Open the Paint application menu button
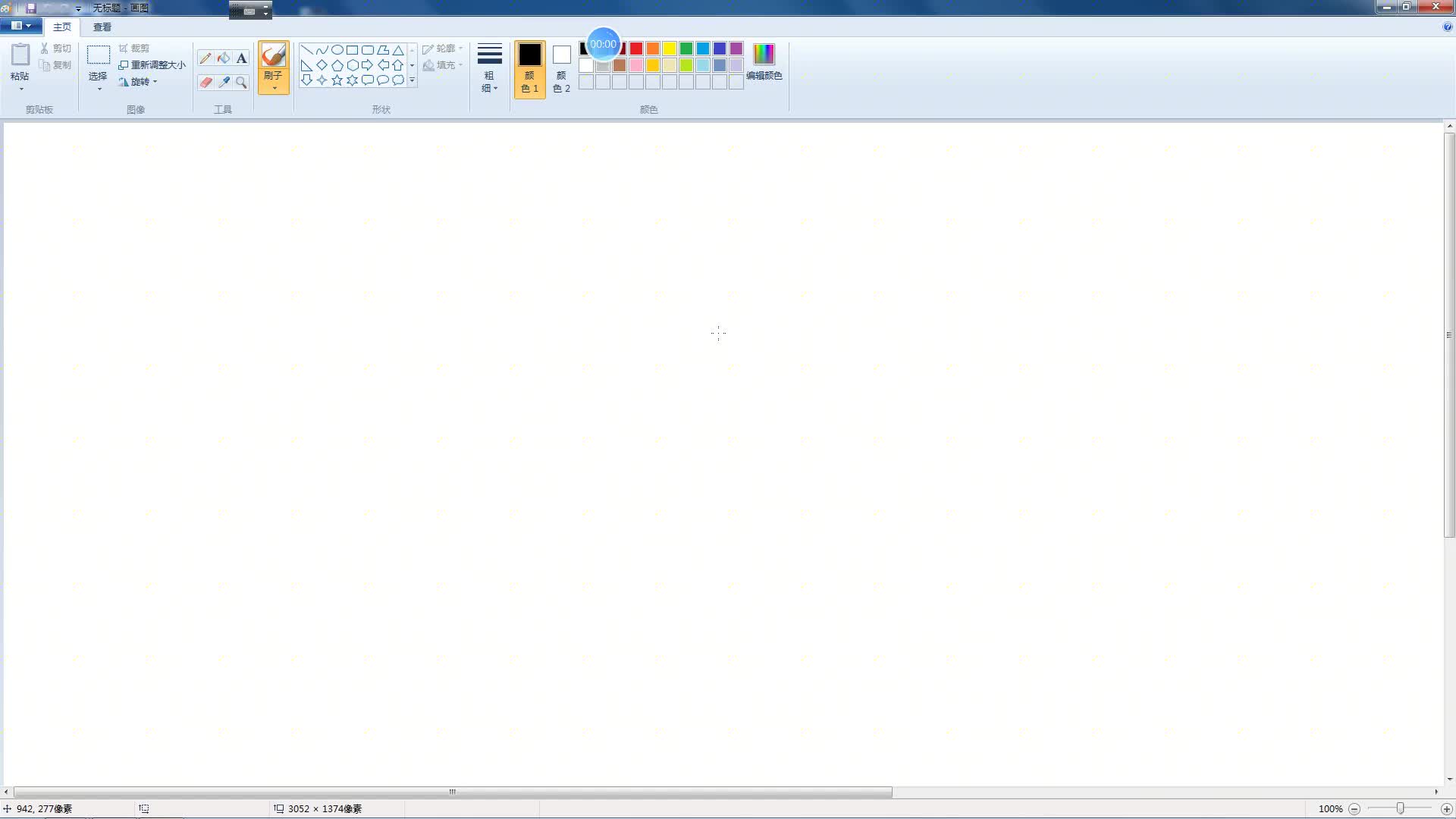The width and height of the screenshot is (1456, 819). [x=21, y=27]
